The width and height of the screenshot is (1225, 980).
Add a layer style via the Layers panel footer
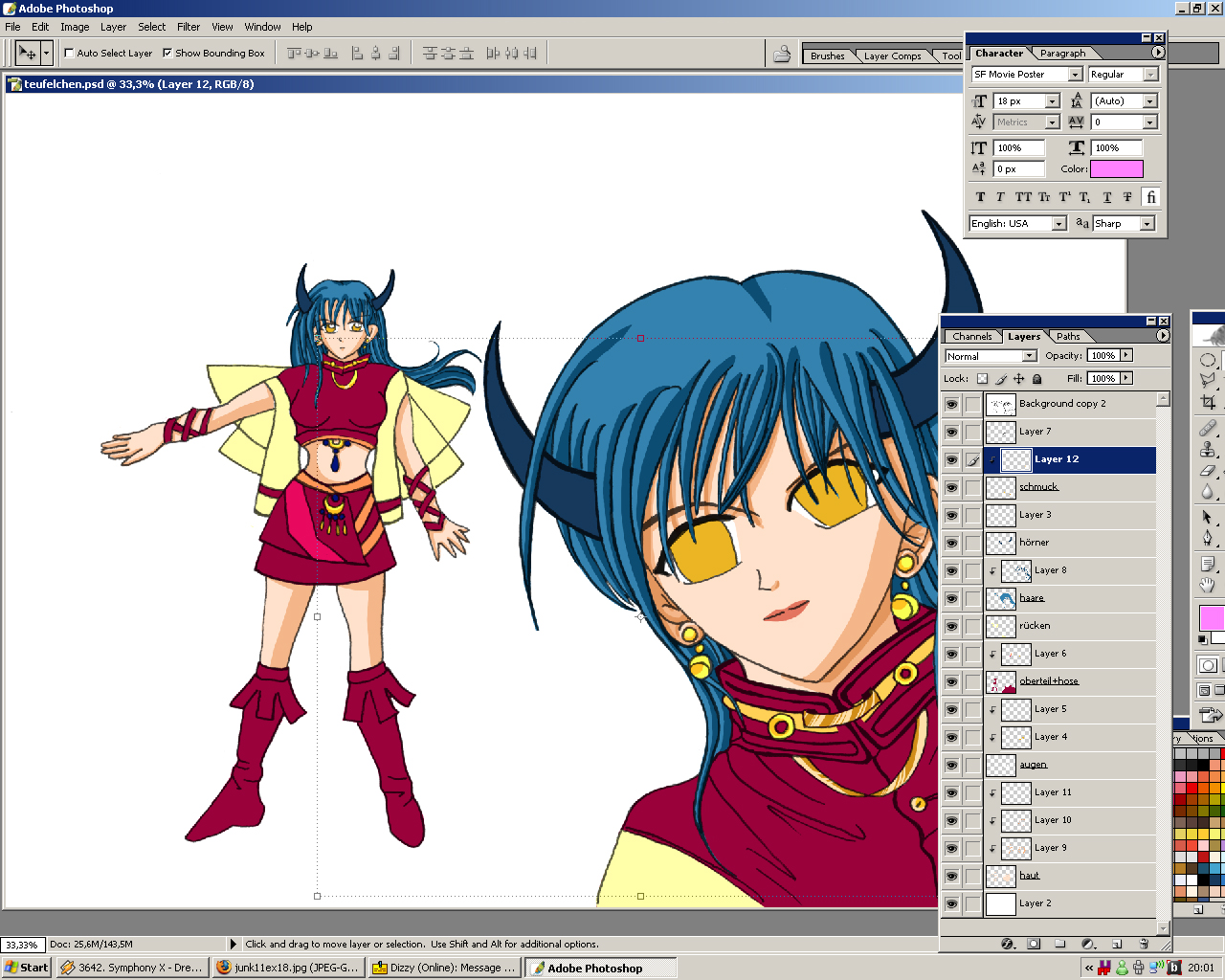tap(1007, 944)
